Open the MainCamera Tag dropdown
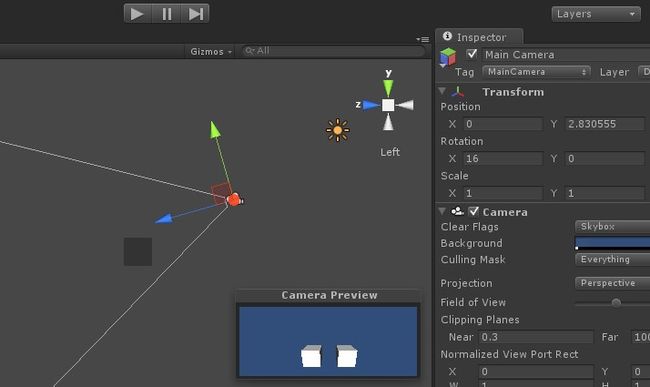This screenshot has height=387, width=650. [x=536, y=72]
